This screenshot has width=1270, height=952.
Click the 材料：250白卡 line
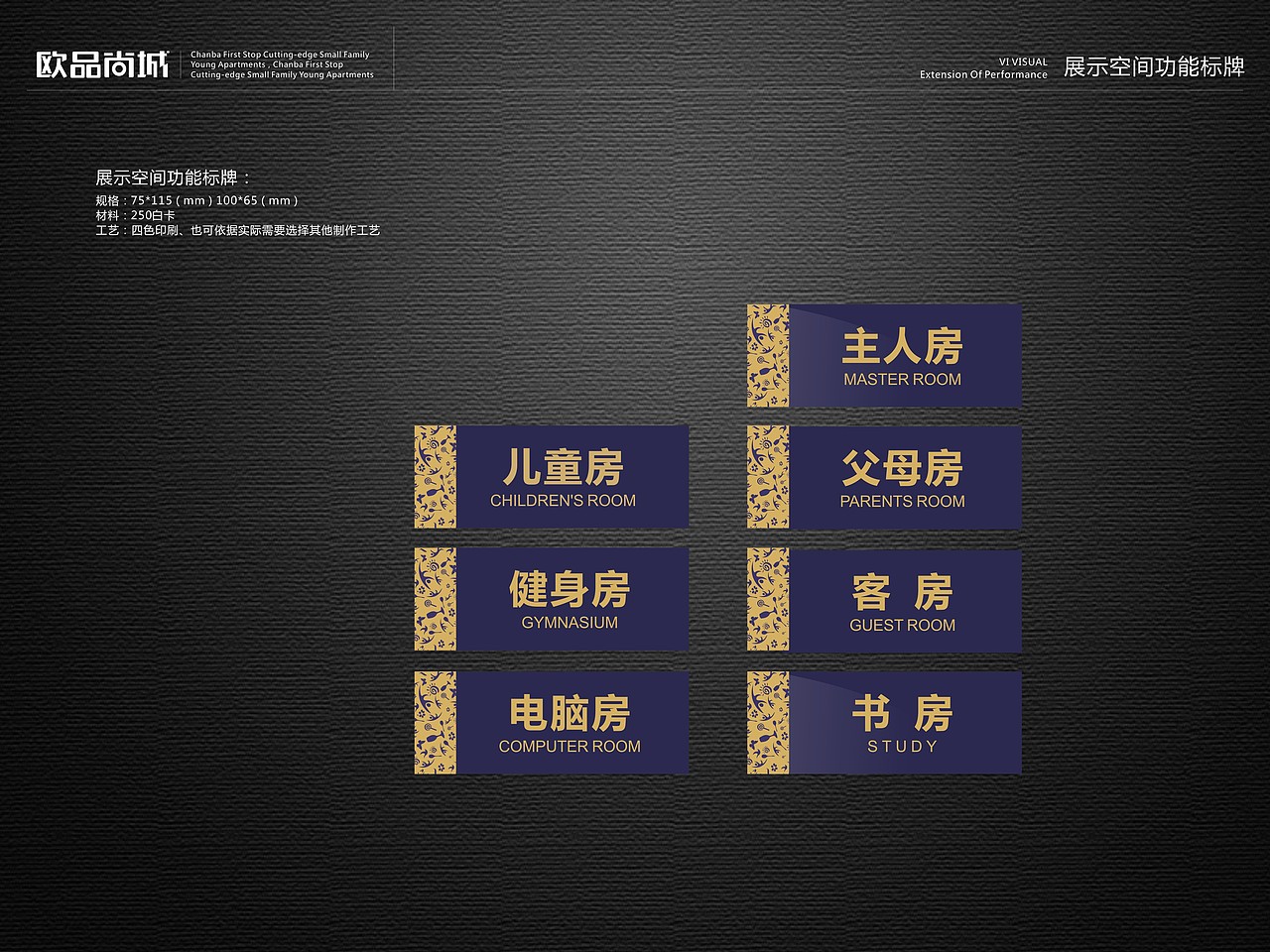coord(135,215)
